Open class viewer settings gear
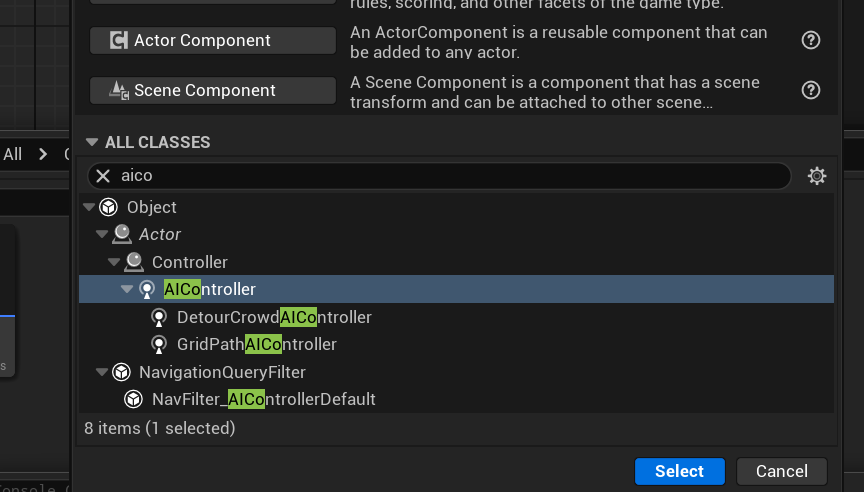 [x=817, y=176]
